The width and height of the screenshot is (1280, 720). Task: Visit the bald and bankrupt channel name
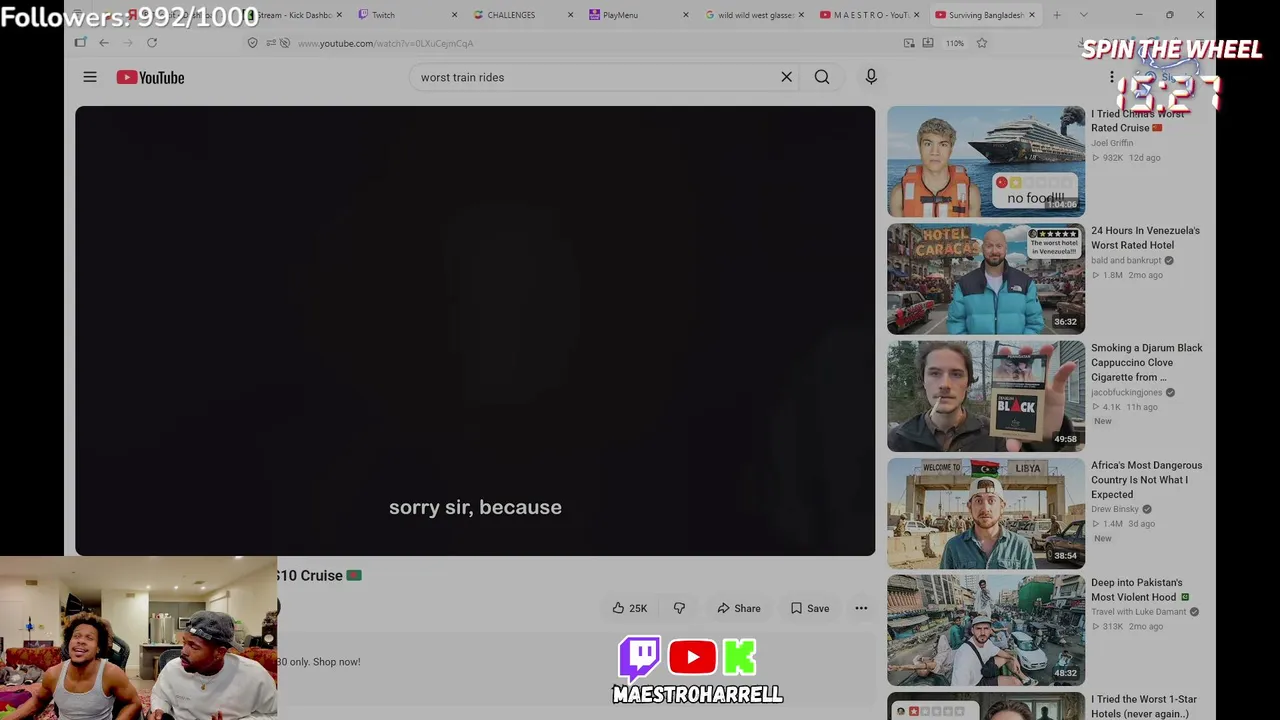(x=1126, y=260)
